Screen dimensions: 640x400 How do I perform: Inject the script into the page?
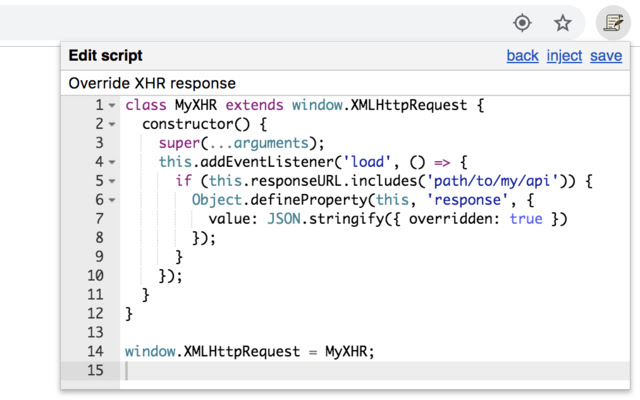pyautogui.click(x=564, y=56)
